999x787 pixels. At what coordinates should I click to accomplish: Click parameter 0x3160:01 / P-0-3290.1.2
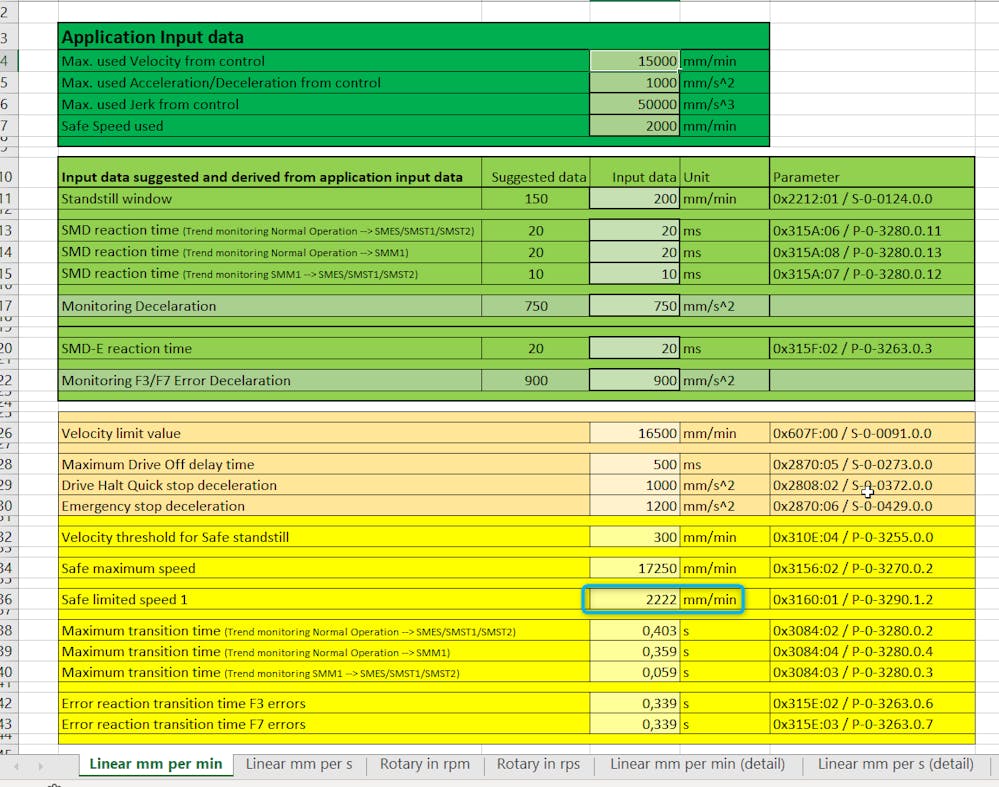pos(852,600)
